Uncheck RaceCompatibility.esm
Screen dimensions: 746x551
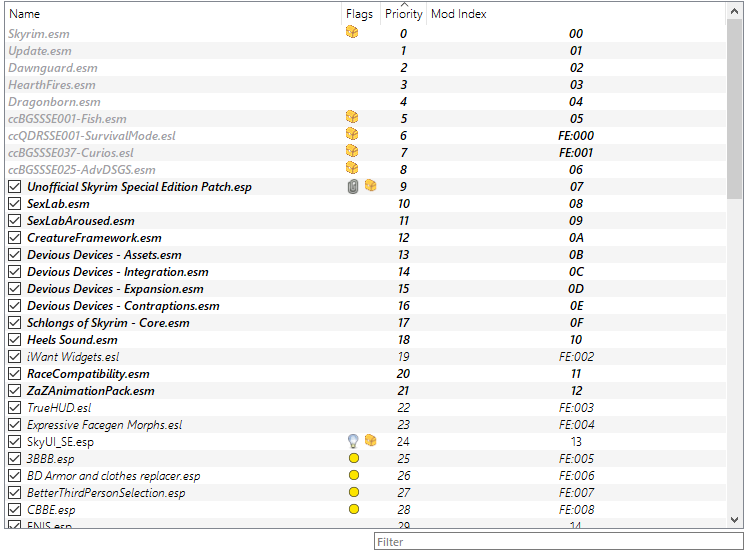click(x=15, y=374)
